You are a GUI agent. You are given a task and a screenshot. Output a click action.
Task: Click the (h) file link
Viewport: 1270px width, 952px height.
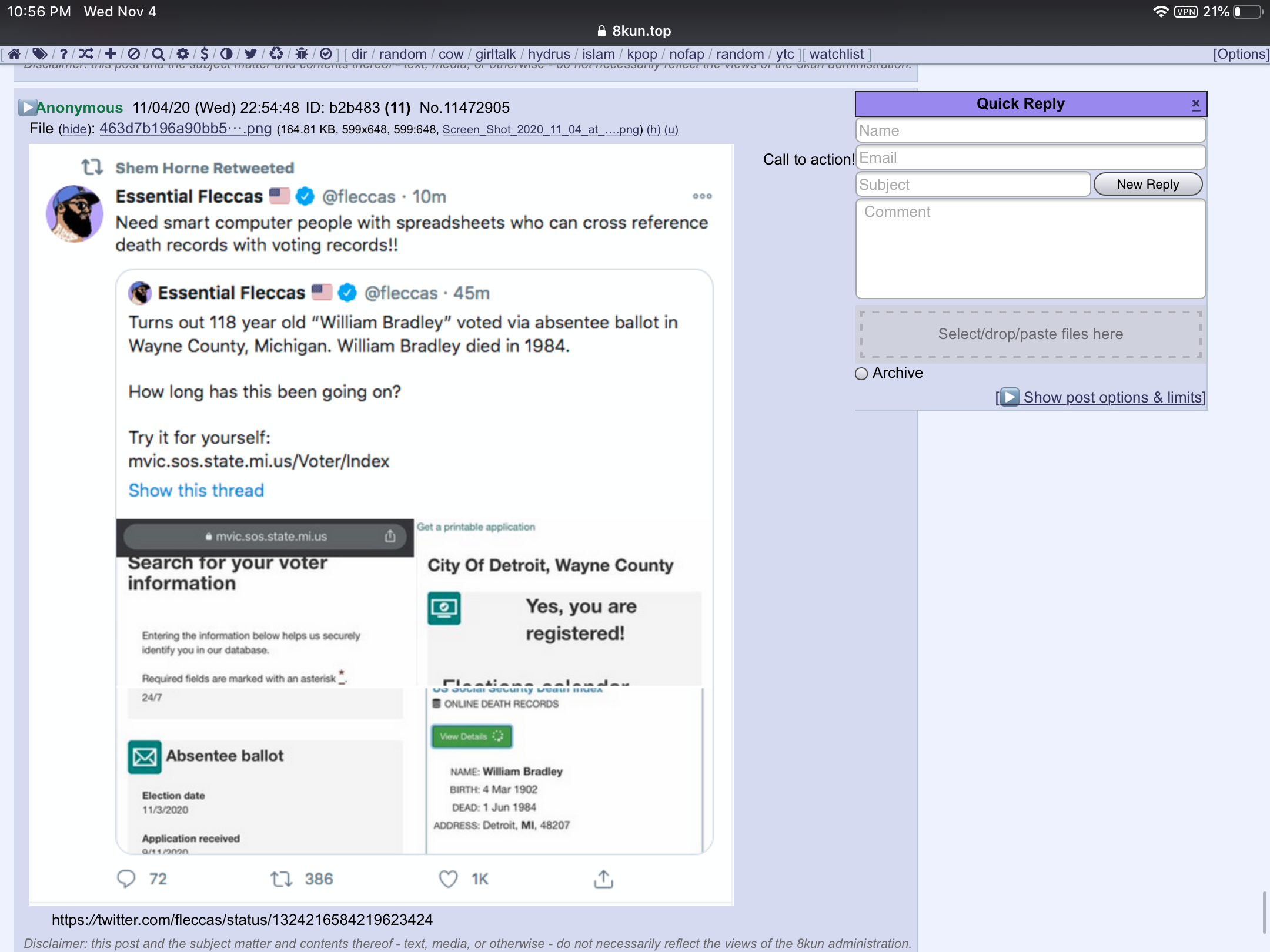[654, 129]
